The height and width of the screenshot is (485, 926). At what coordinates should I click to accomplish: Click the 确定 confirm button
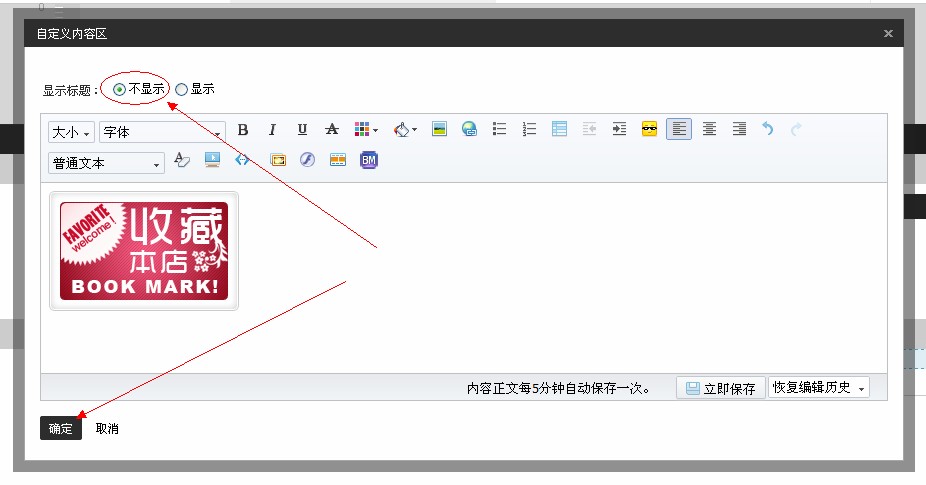(61, 428)
